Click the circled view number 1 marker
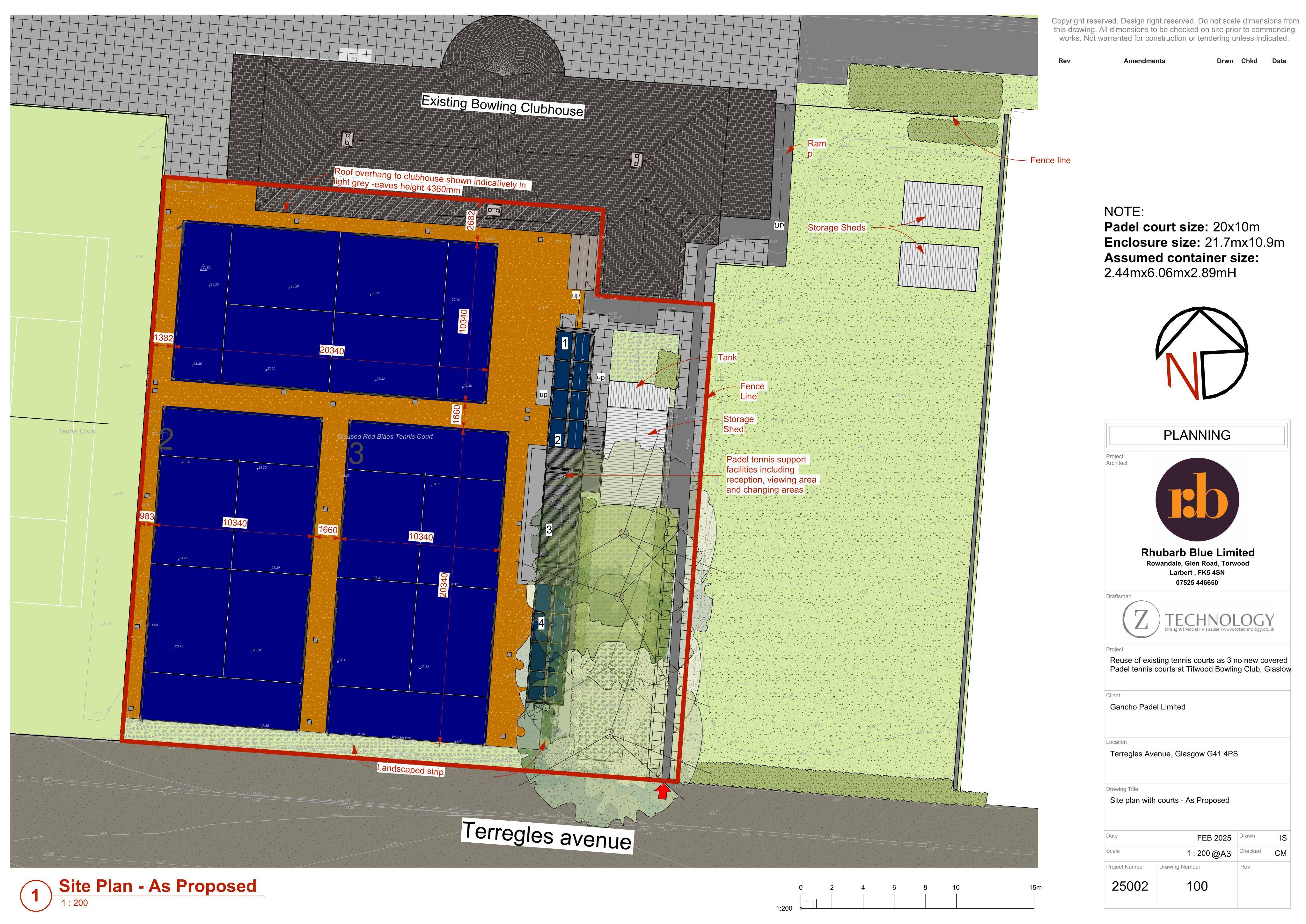 tap(35, 896)
